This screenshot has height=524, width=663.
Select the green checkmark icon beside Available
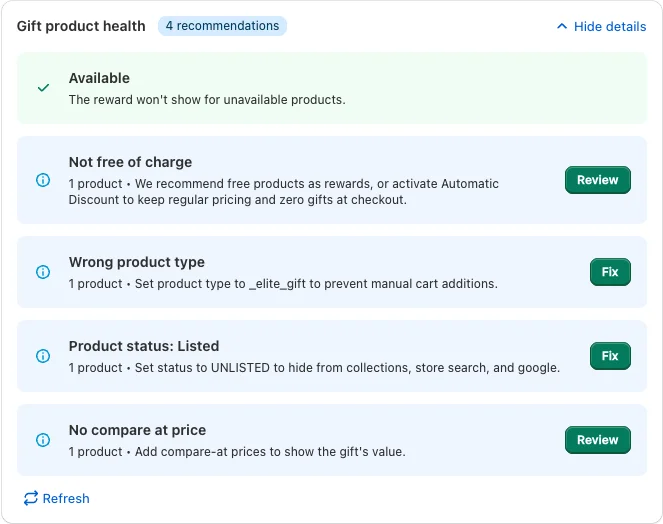coord(43,88)
